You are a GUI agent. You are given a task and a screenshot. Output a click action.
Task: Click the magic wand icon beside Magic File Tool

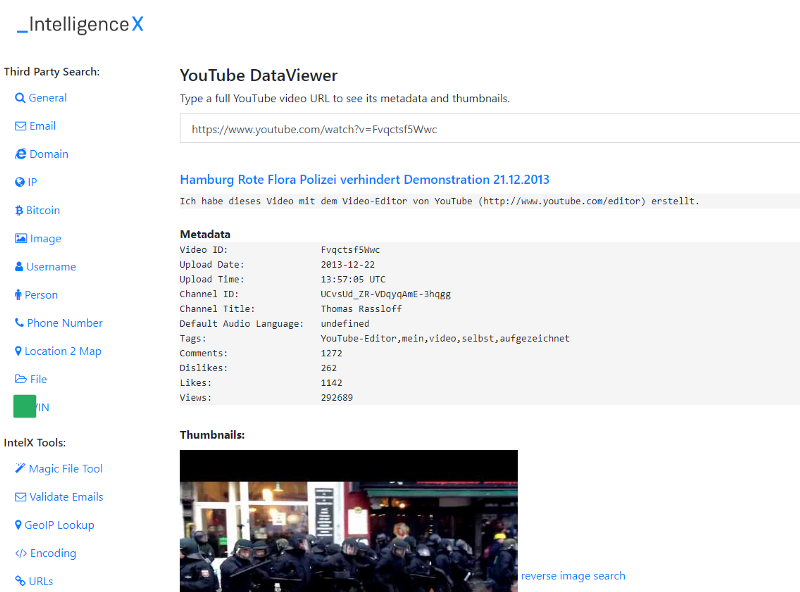20,468
